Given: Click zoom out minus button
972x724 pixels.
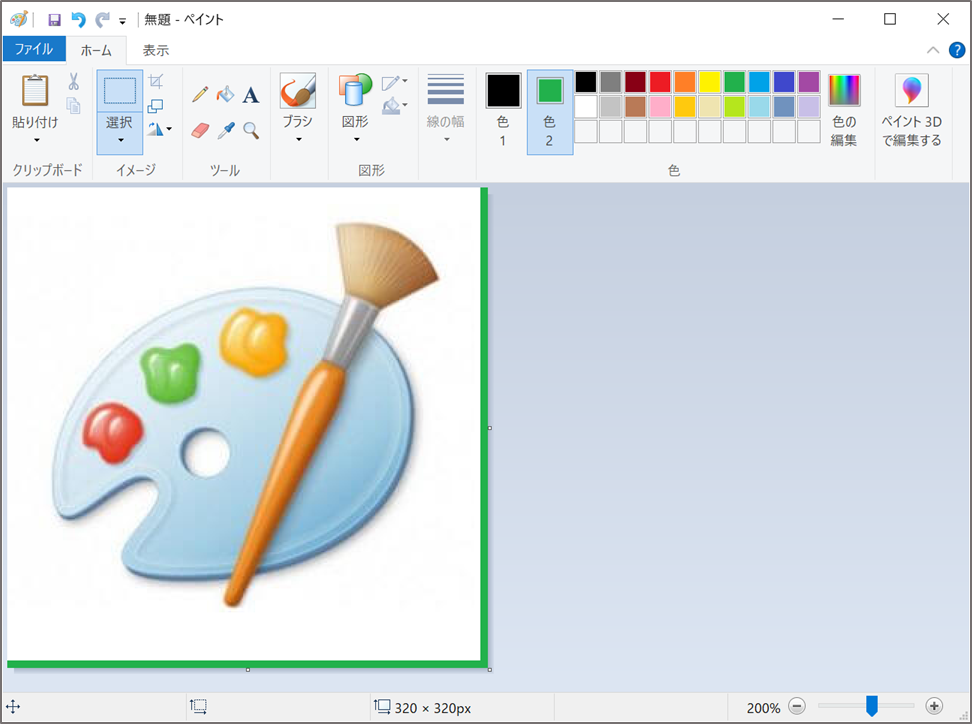Looking at the screenshot, I should coord(797,706).
